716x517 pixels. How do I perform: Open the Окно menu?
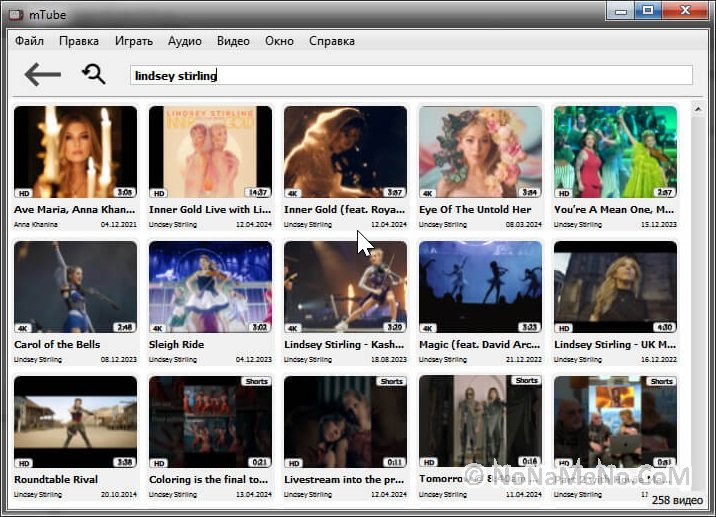[279, 41]
